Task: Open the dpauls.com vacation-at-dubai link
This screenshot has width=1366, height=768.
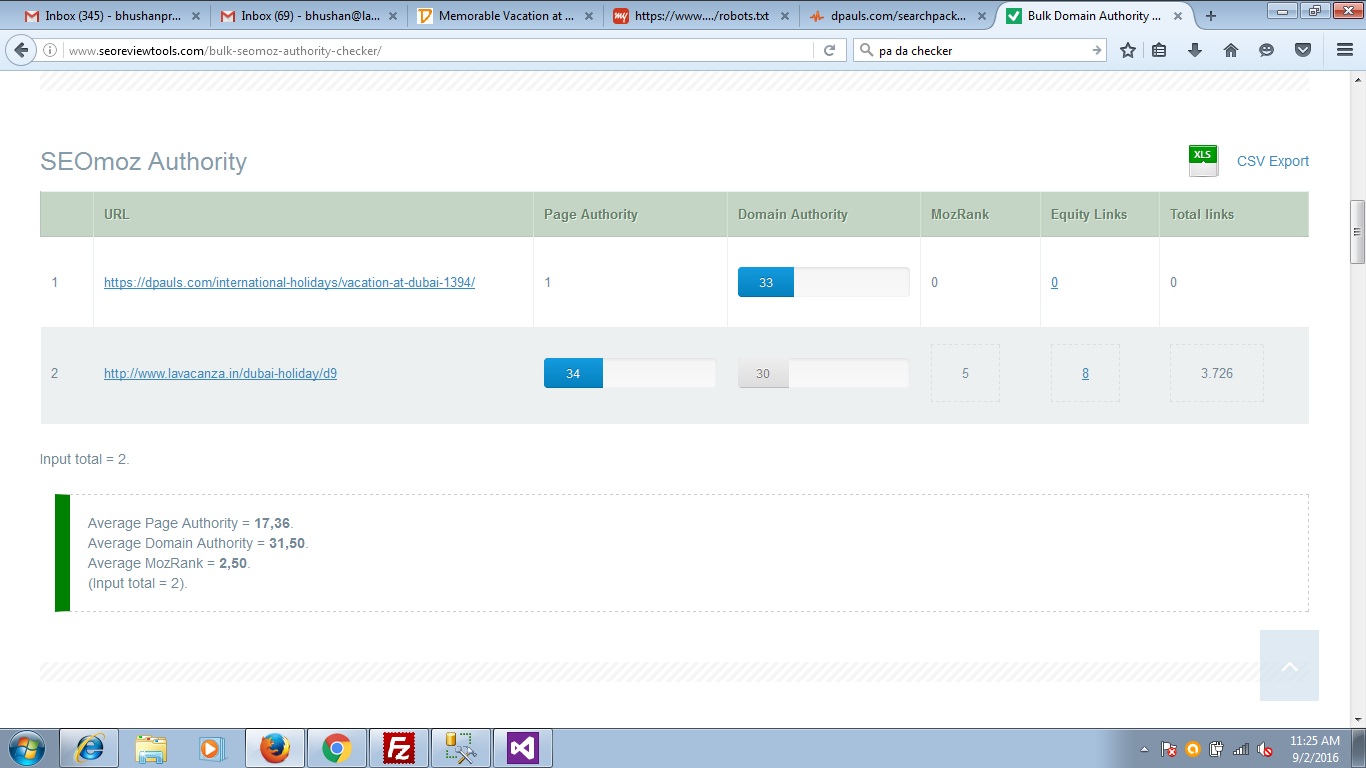Action: (x=289, y=282)
